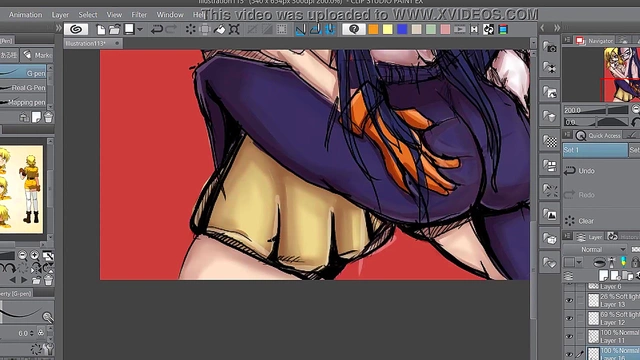This screenshot has width=640, height=360.
Task: Show the next Sub View image
Action: [x=24, y=280]
